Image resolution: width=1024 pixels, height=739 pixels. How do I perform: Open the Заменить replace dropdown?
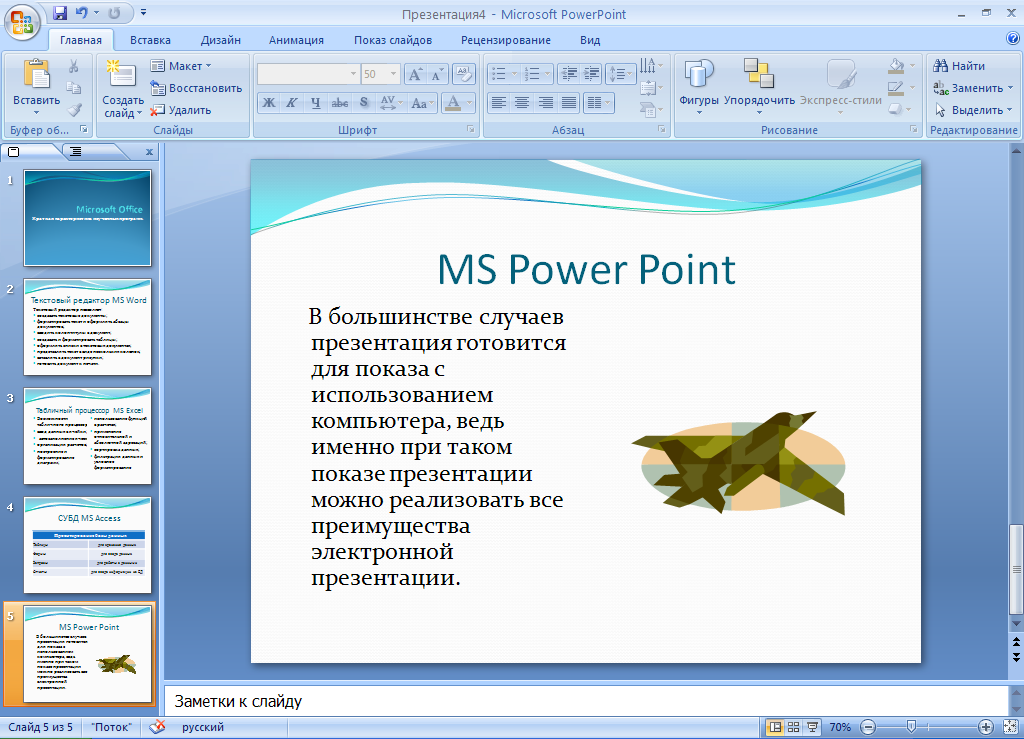972,88
